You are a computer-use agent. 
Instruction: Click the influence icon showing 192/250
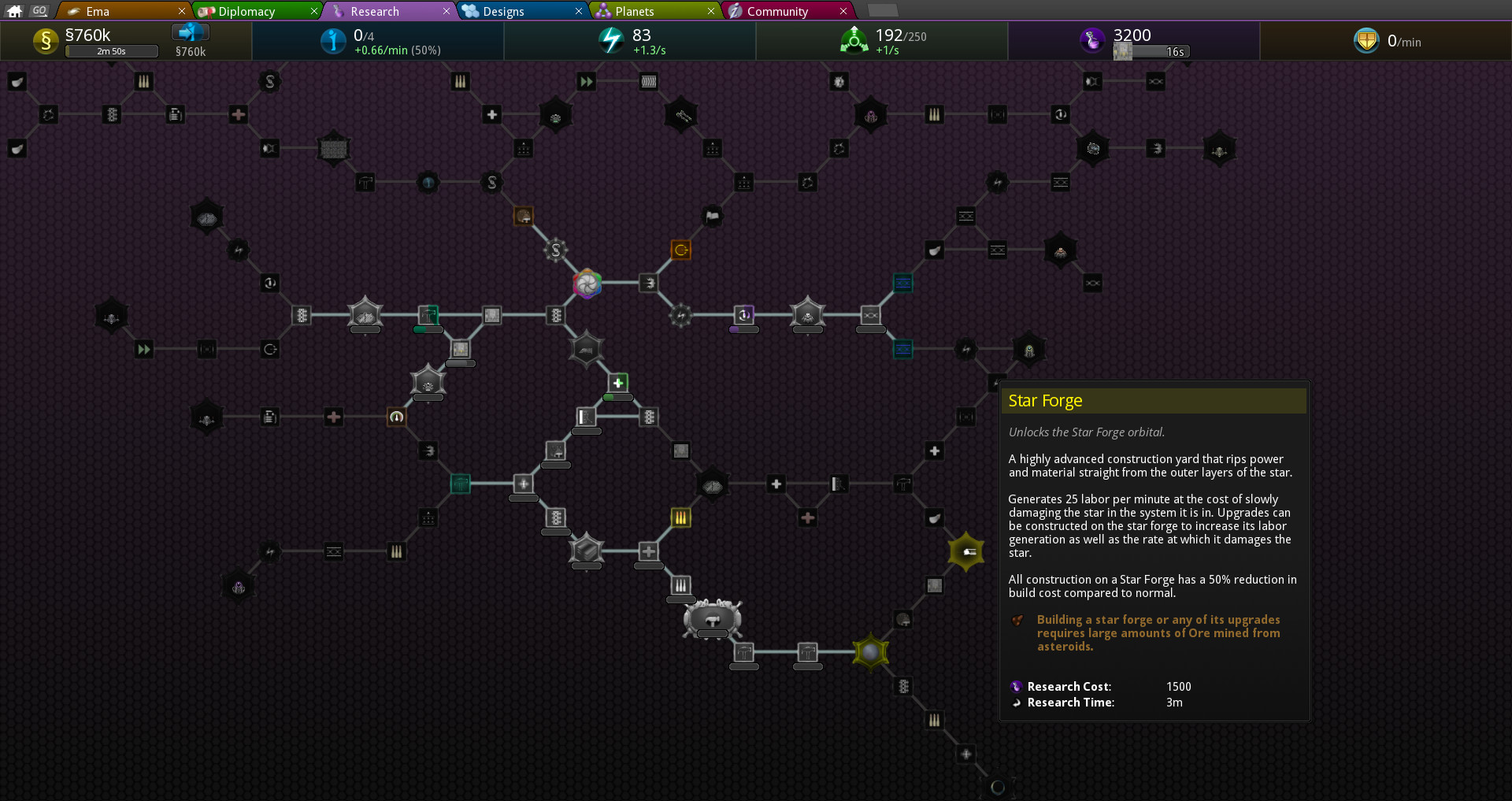[x=854, y=40]
